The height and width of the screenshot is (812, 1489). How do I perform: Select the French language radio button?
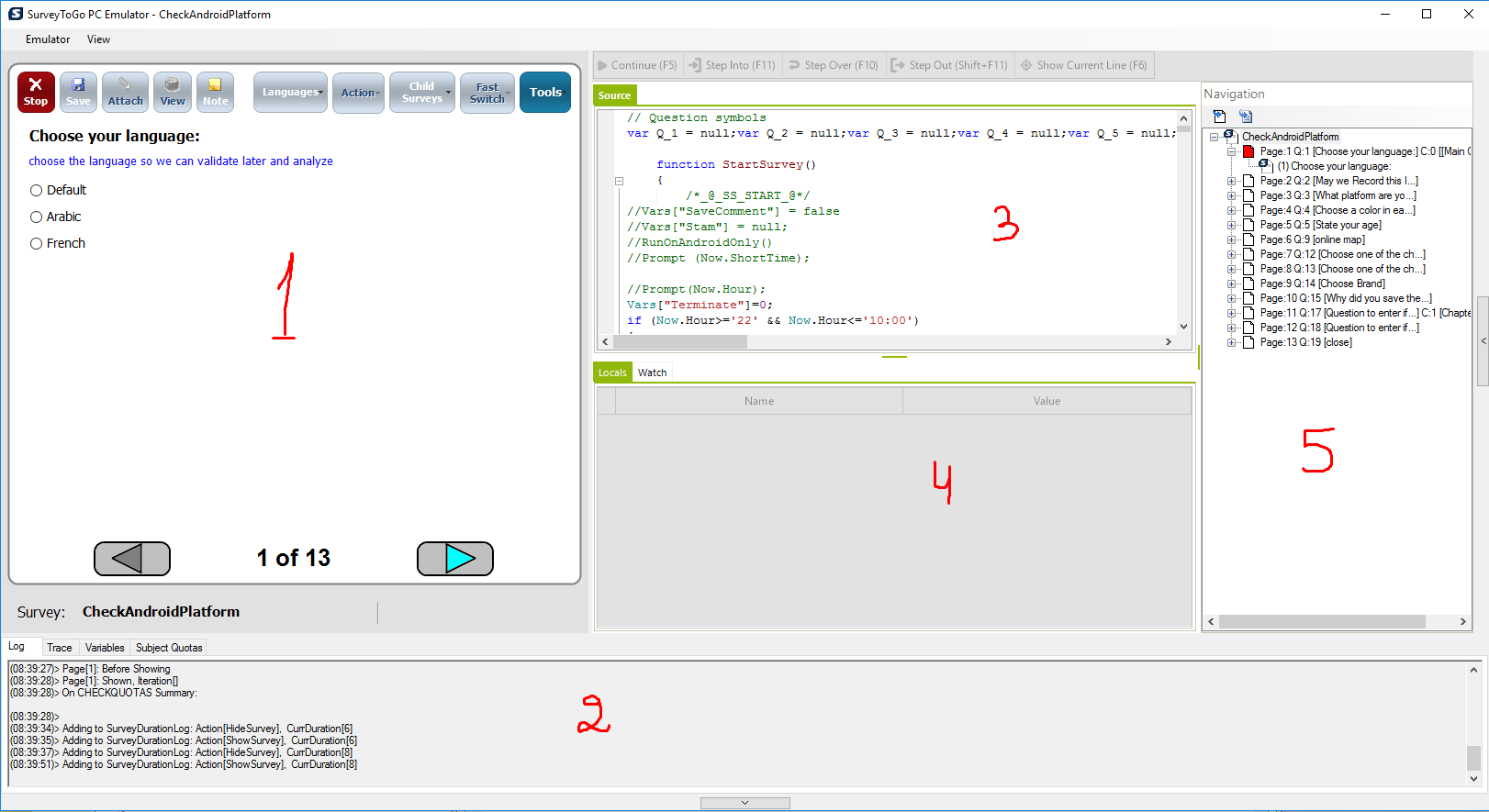[37, 243]
